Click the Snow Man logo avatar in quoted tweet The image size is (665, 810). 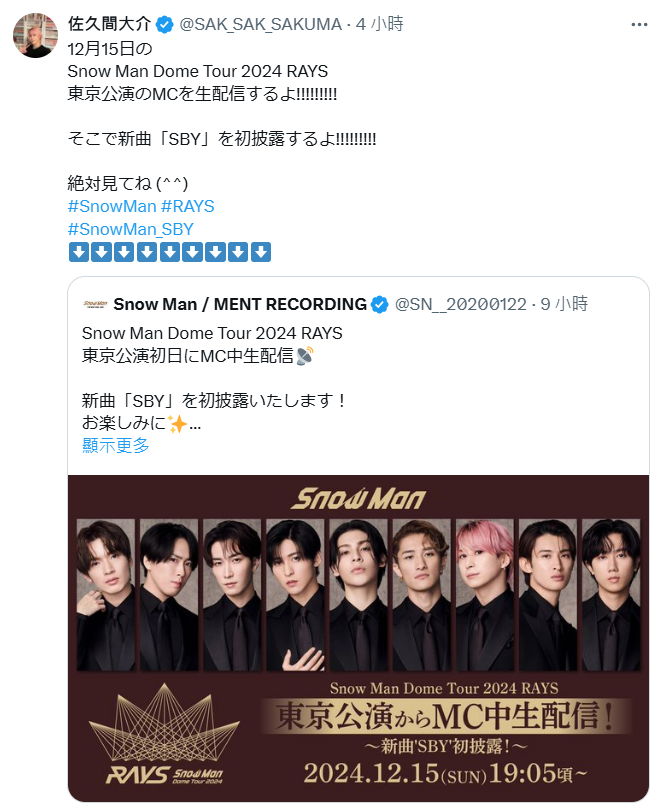click(95, 304)
